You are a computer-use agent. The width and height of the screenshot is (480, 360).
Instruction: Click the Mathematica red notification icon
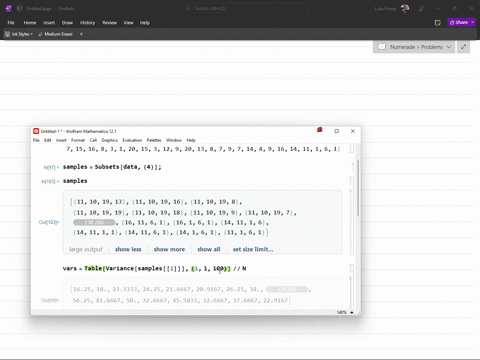(x=320, y=130)
